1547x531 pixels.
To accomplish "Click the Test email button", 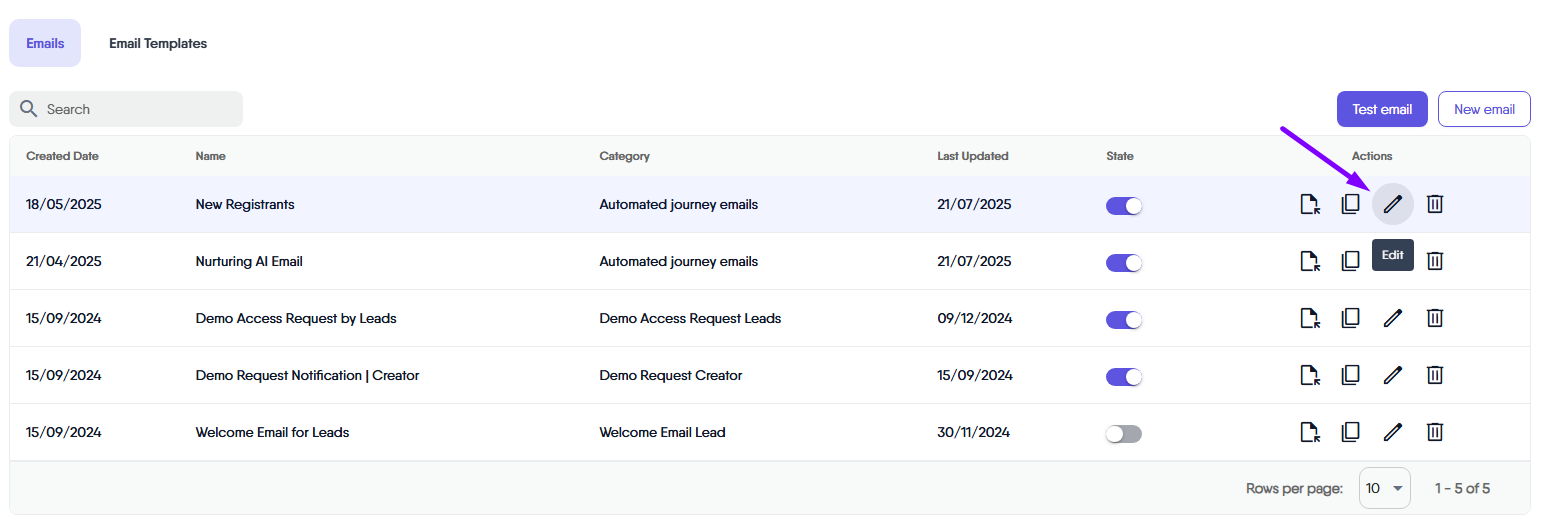I will (1381, 109).
